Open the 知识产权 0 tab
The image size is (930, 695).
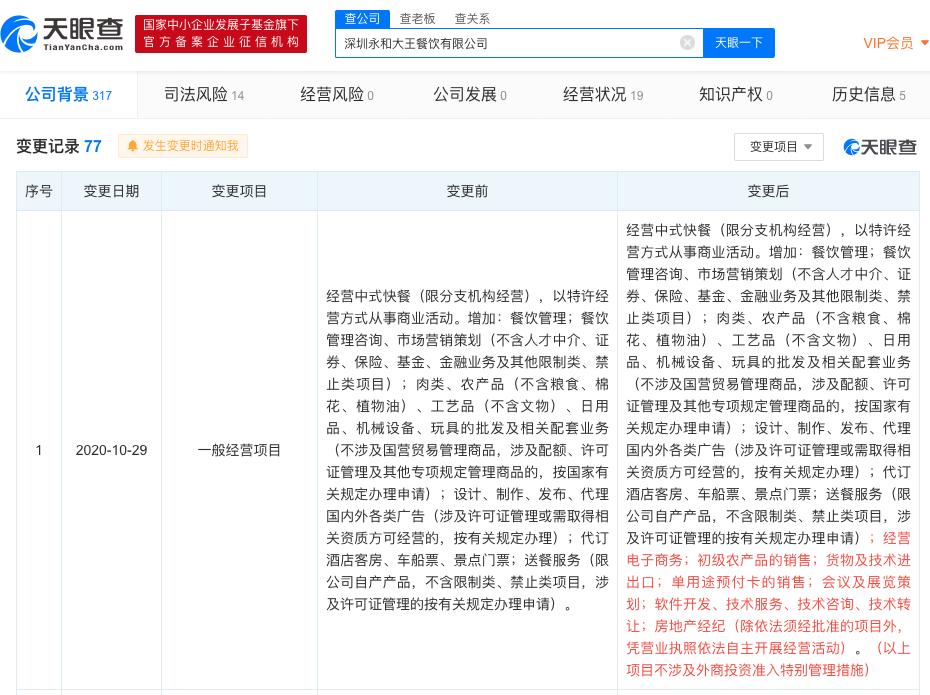tap(735, 94)
